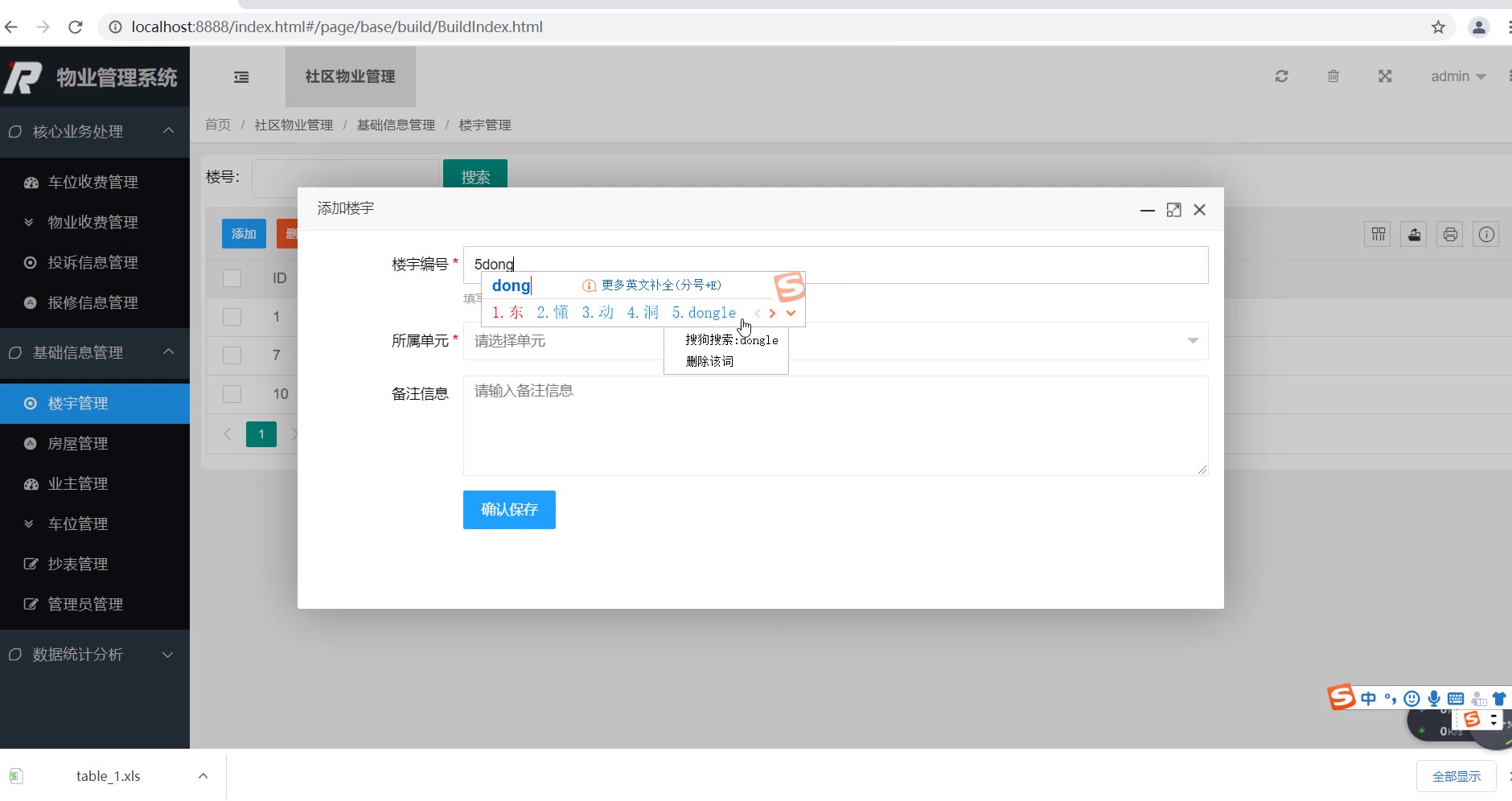Open the IME skin shirt icon
The width and height of the screenshot is (1512, 801).
pos(1499,698)
